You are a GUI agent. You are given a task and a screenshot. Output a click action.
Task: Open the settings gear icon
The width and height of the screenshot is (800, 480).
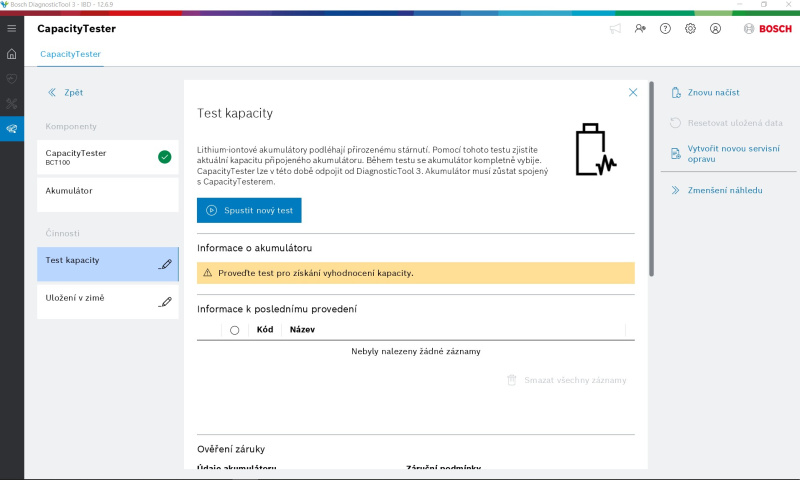(x=690, y=29)
